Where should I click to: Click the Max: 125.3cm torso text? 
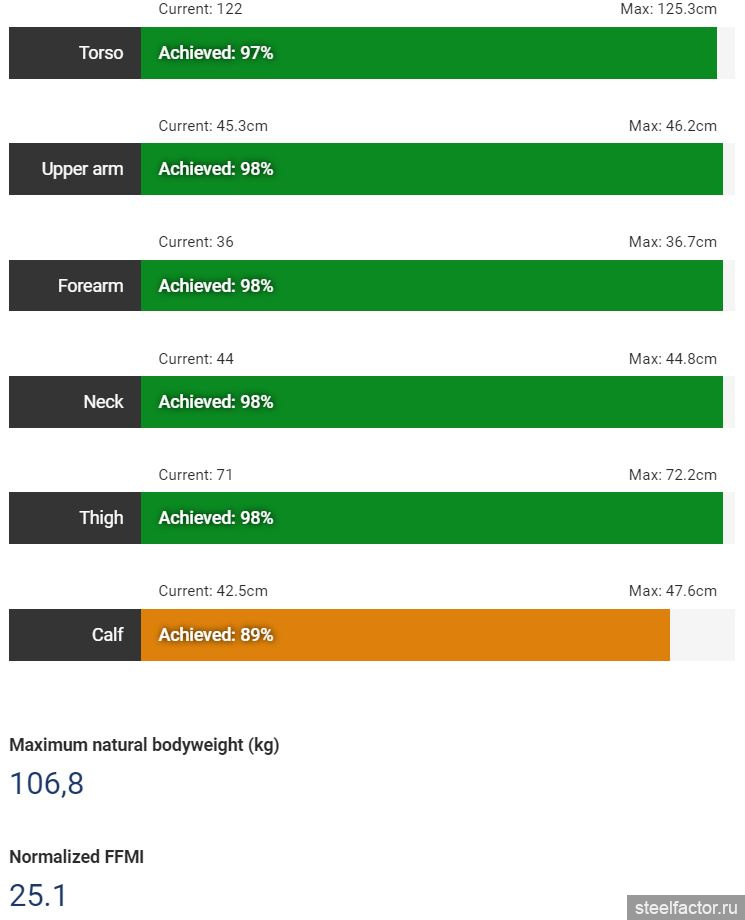tap(669, 9)
